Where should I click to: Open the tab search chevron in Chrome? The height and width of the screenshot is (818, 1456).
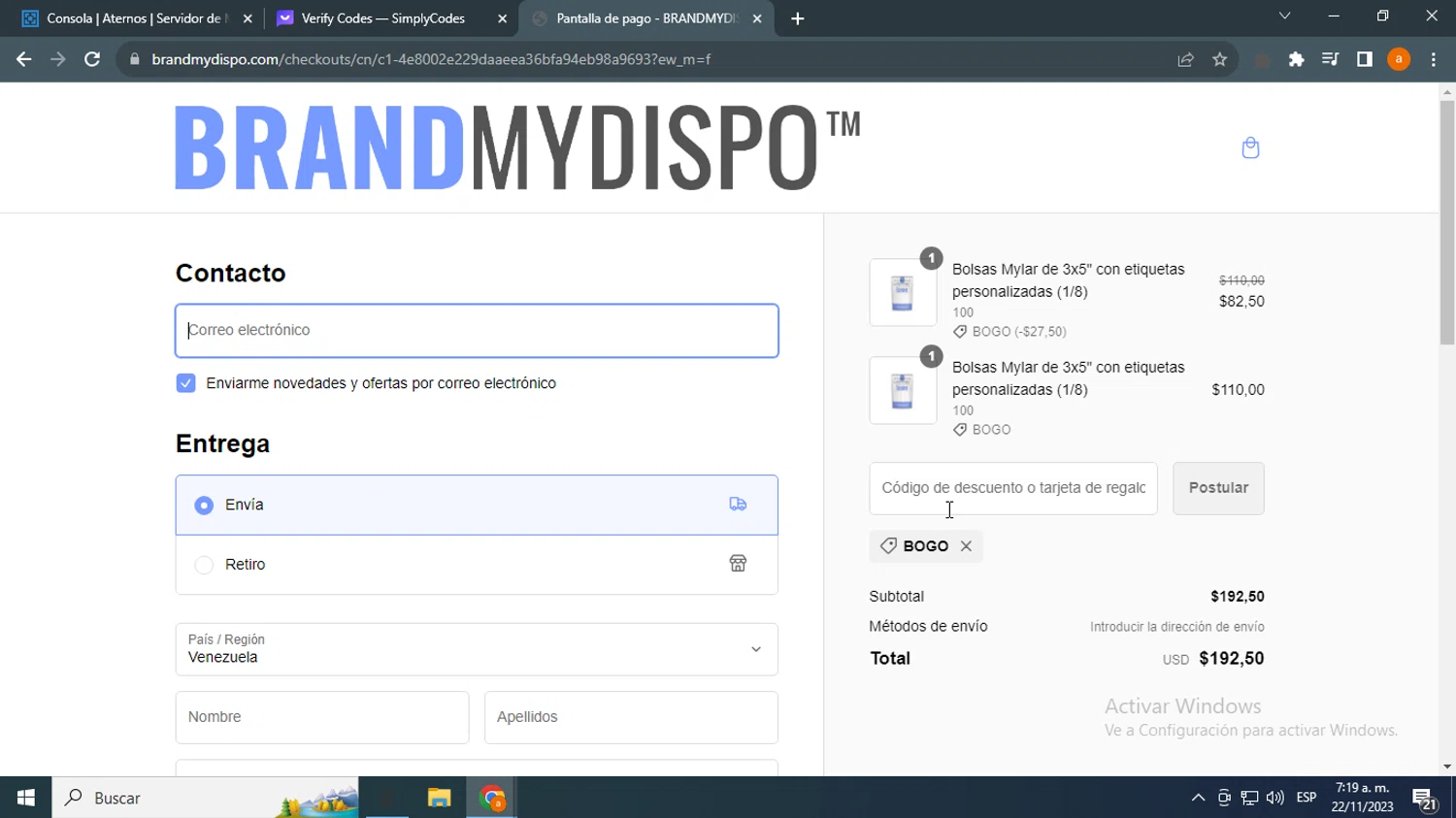tap(1284, 16)
